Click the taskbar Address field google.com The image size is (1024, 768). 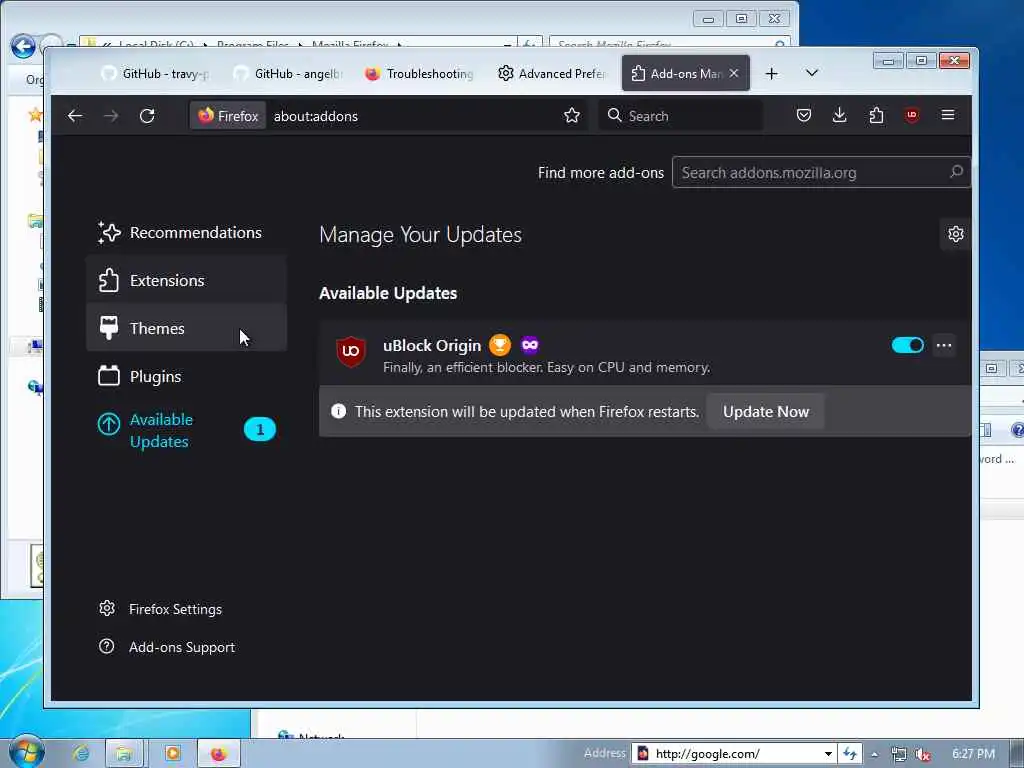click(733, 754)
